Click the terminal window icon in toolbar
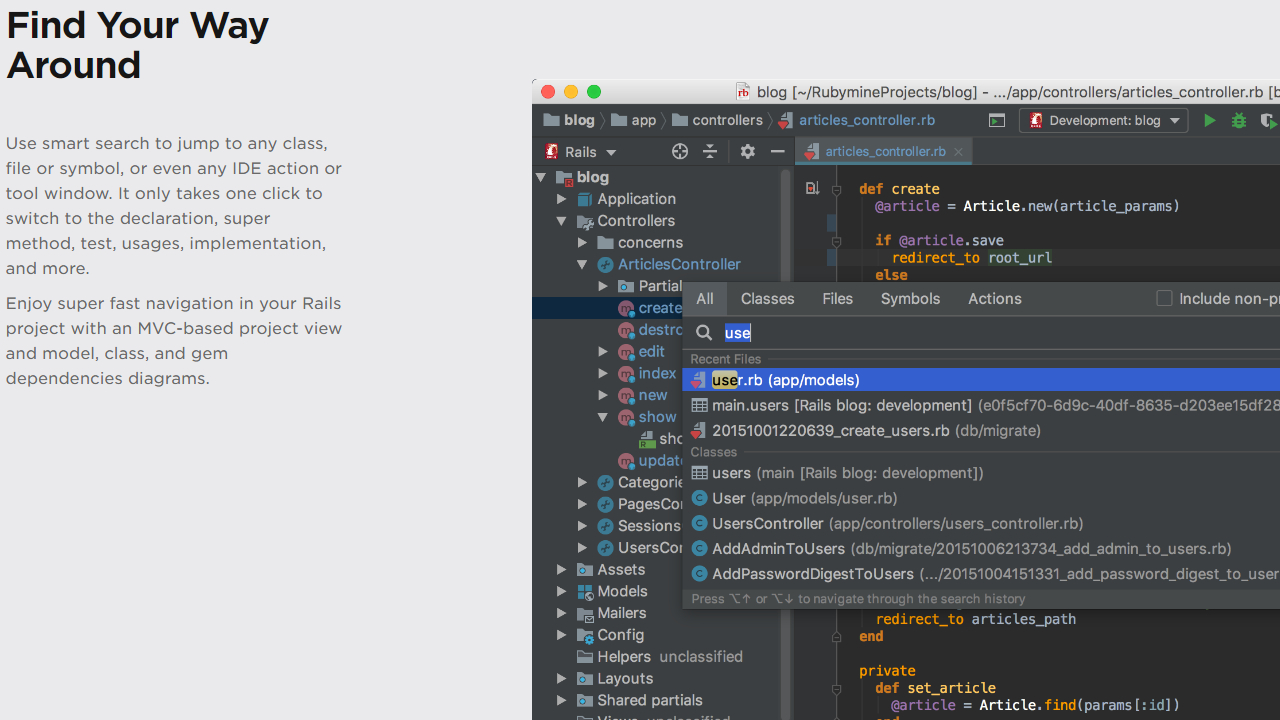 click(997, 121)
